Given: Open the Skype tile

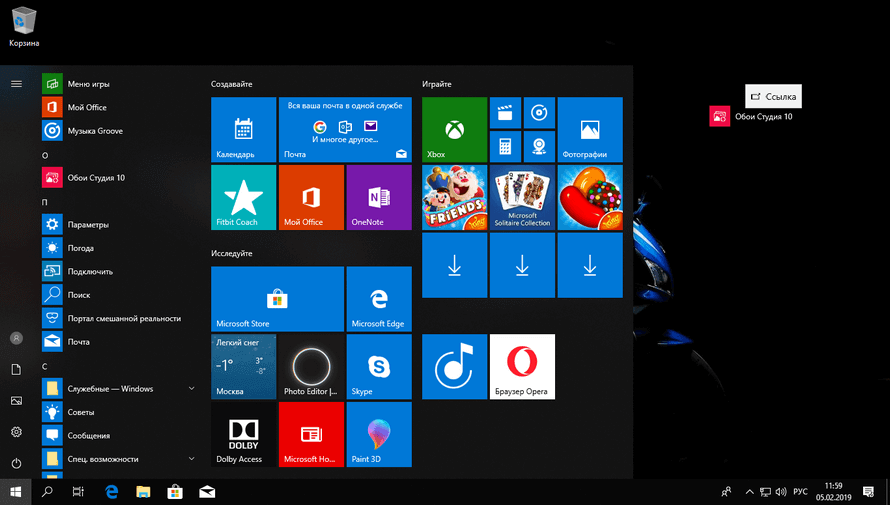Looking at the screenshot, I should (378, 366).
